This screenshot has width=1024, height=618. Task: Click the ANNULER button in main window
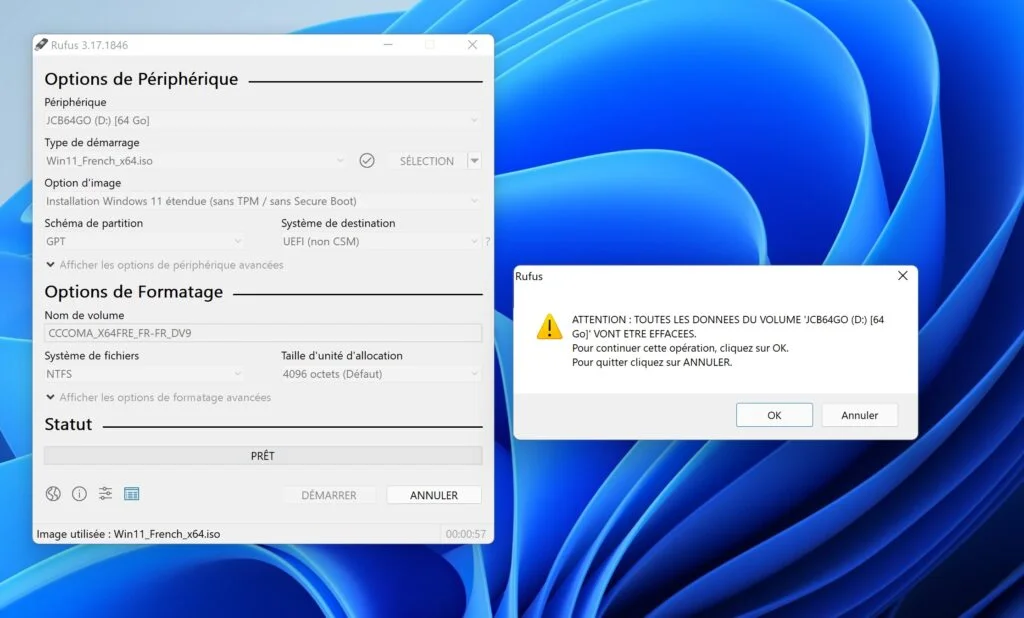434,495
